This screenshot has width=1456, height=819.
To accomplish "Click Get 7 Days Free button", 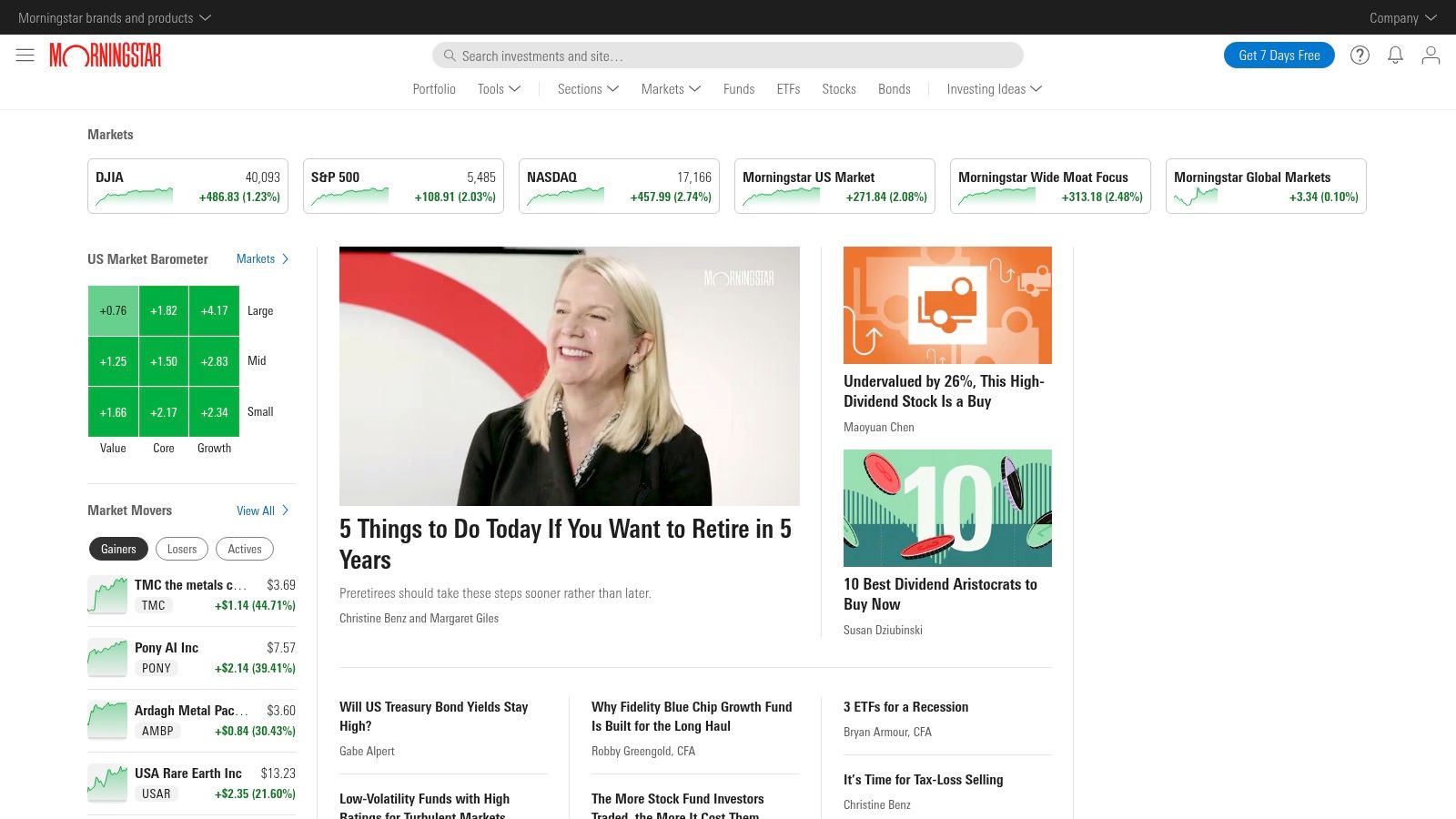I will coord(1279,56).
